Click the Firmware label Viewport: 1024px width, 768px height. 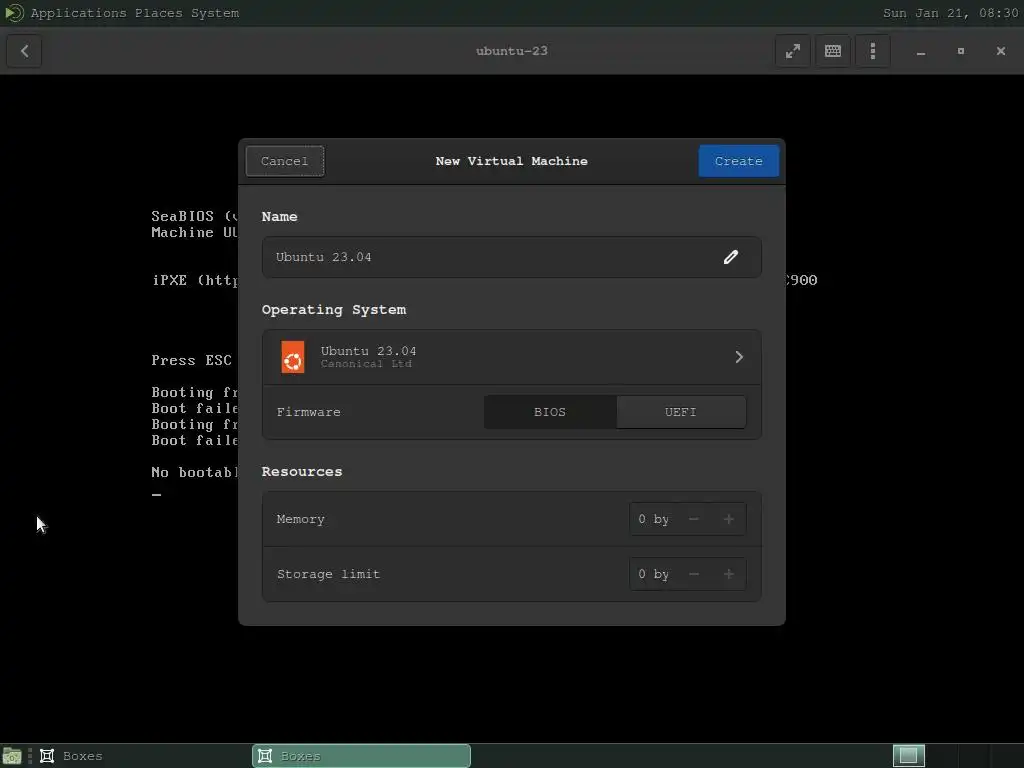(x=308, y=412)
